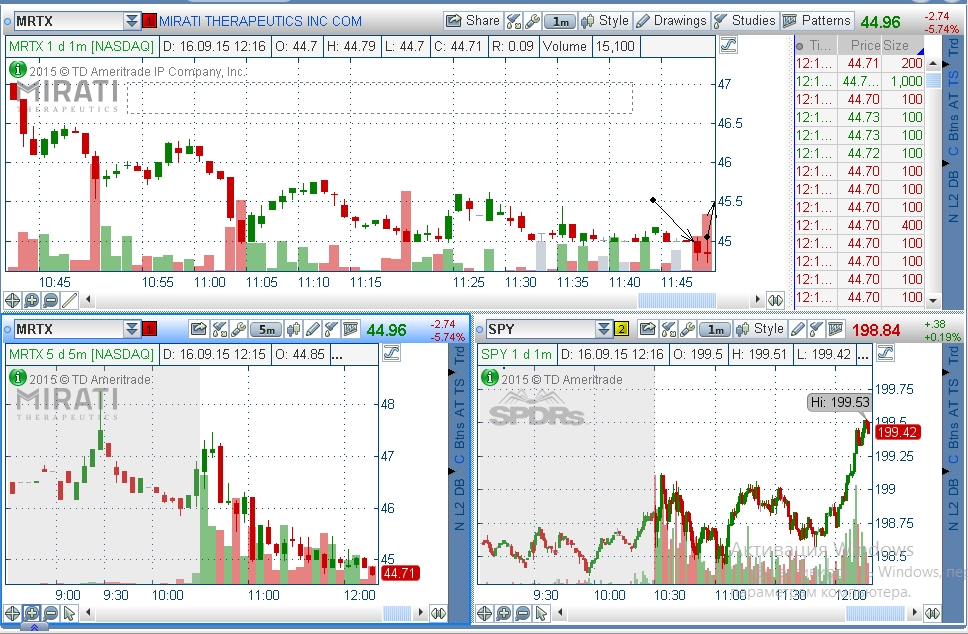This screenshot has height=634, width=968.
Task: Click share icon on bottom-left MRTX chart
Action: 198,329
